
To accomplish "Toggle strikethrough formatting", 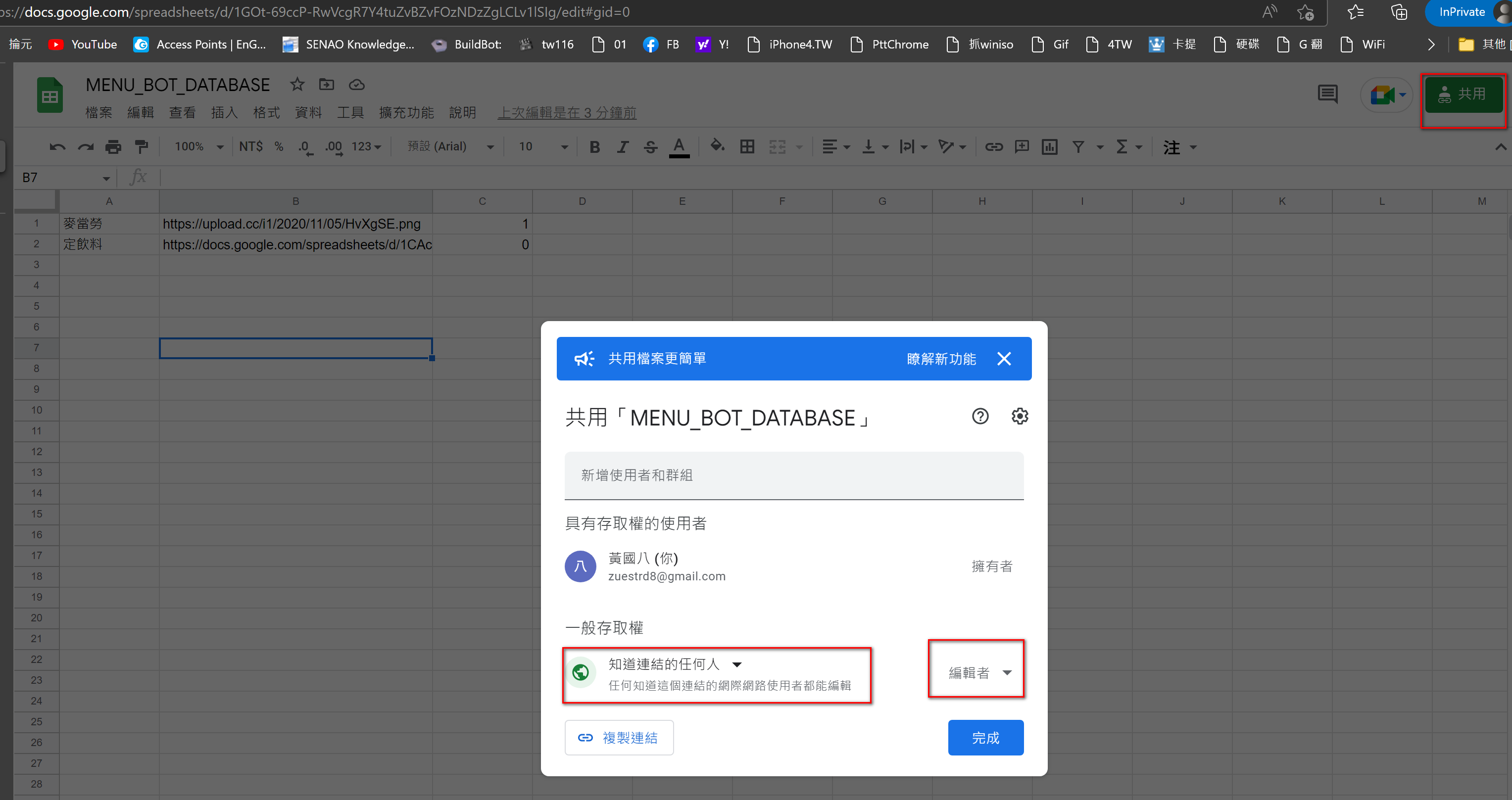I will [650, 147].
